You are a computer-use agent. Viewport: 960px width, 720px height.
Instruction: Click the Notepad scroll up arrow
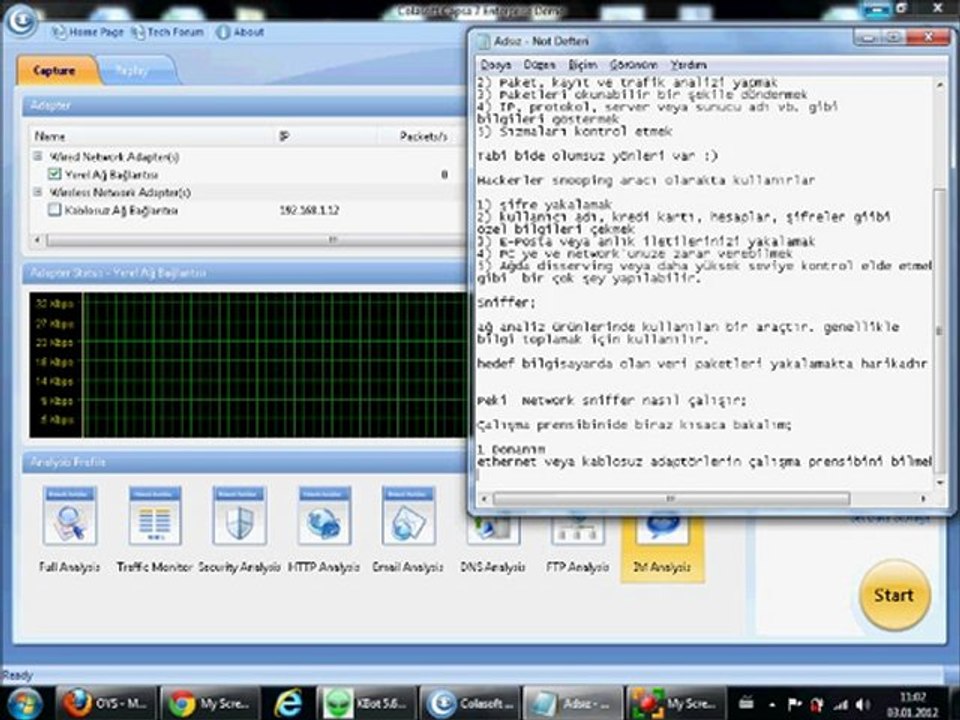click(940, 84)
